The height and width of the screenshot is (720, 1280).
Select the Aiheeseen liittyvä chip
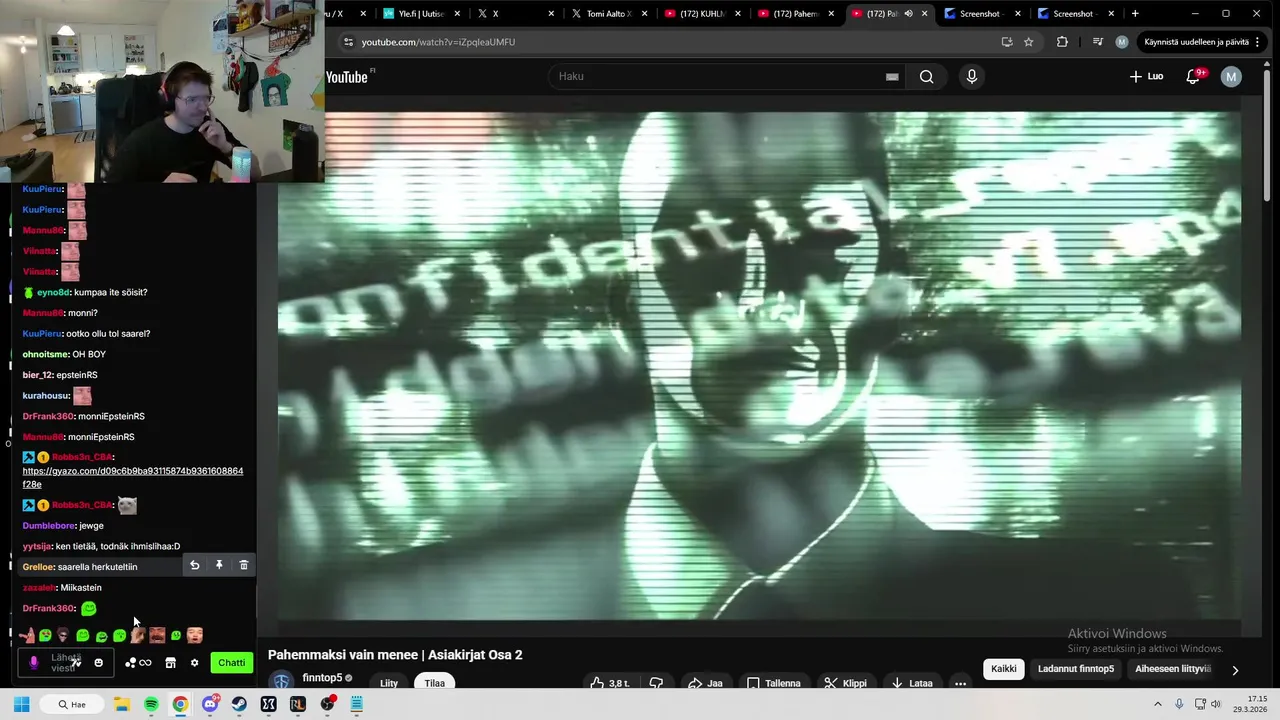point(1173,669)
